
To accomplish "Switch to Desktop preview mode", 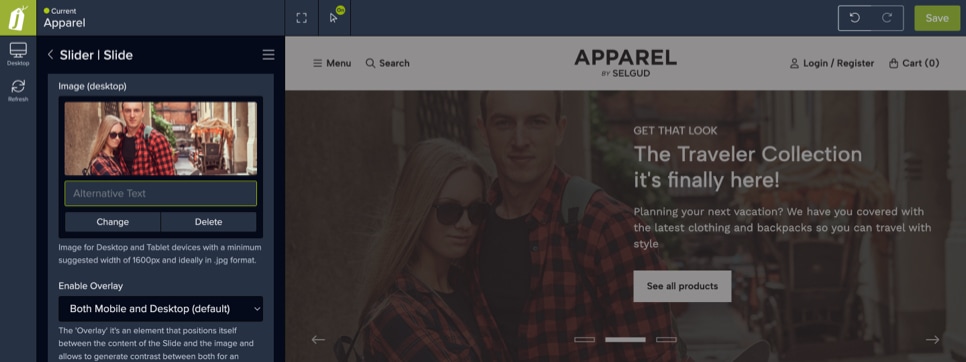I will click(18, 54).
